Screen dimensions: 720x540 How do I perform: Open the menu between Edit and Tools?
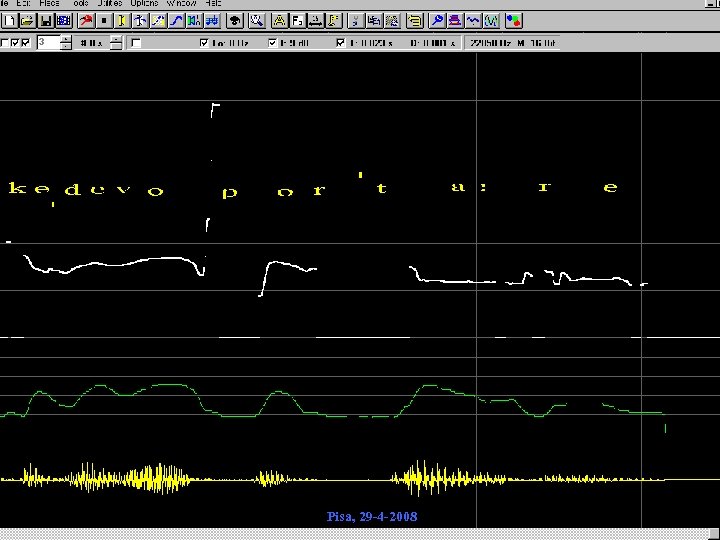click(x=49, y=3)
